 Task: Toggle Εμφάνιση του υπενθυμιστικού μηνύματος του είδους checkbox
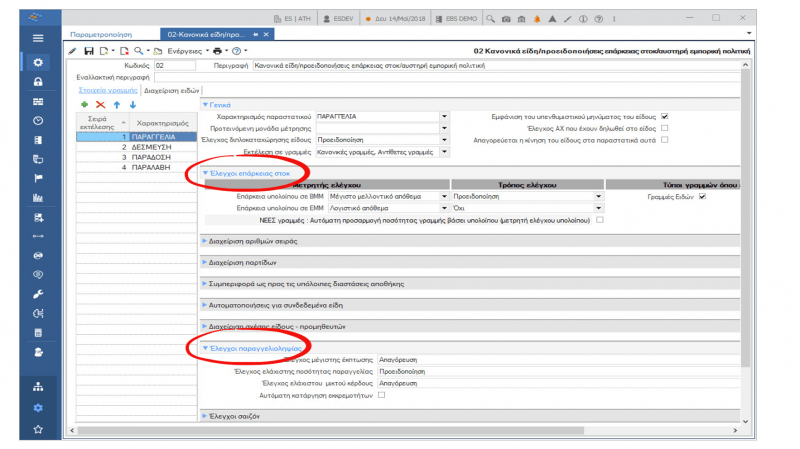tap(664, 116)
